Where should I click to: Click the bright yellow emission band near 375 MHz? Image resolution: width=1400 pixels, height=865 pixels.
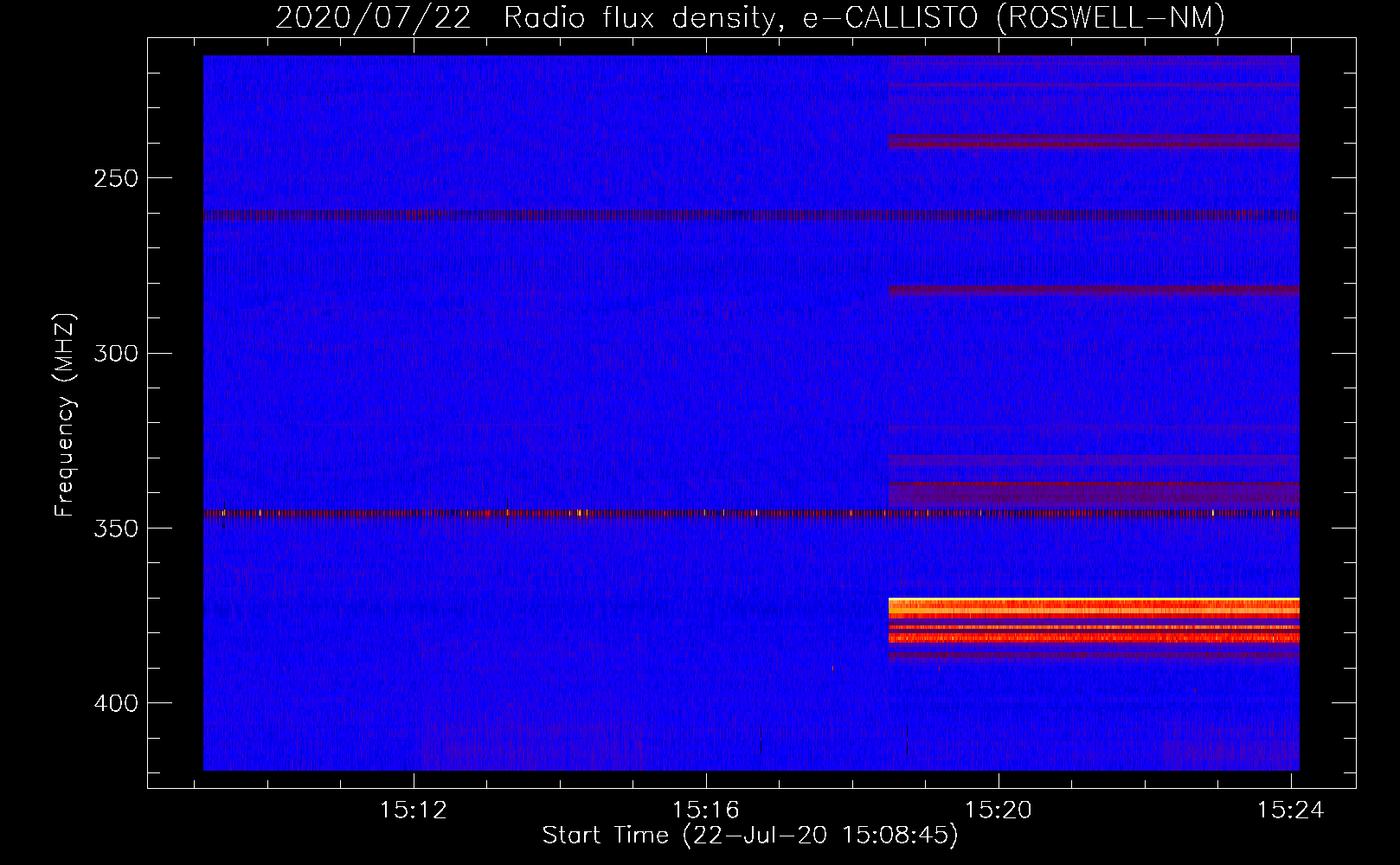[x=1094, y=607]
